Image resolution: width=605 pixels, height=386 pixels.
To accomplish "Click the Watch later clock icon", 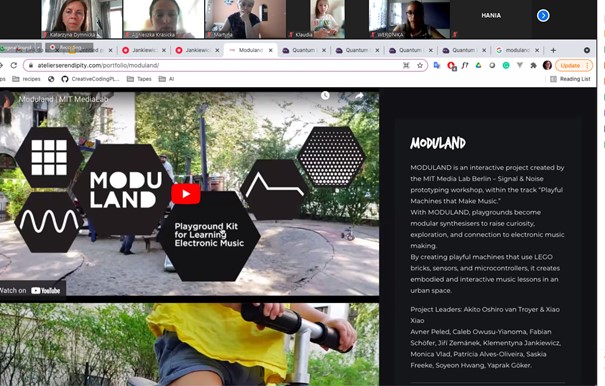I will [x=325, y=95].
